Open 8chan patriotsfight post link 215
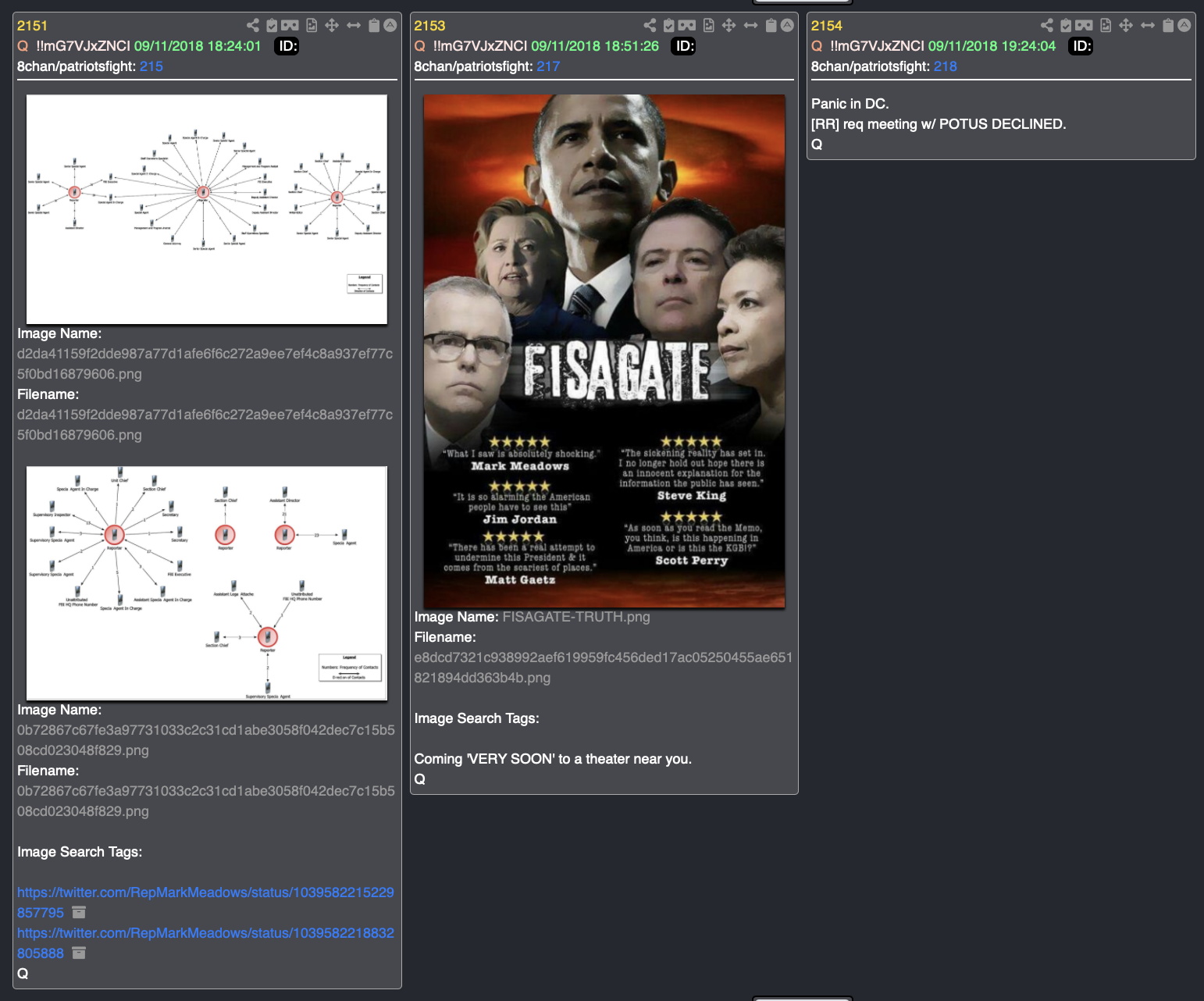This screenshot has width=1204, height=1001. pos(151,66)
